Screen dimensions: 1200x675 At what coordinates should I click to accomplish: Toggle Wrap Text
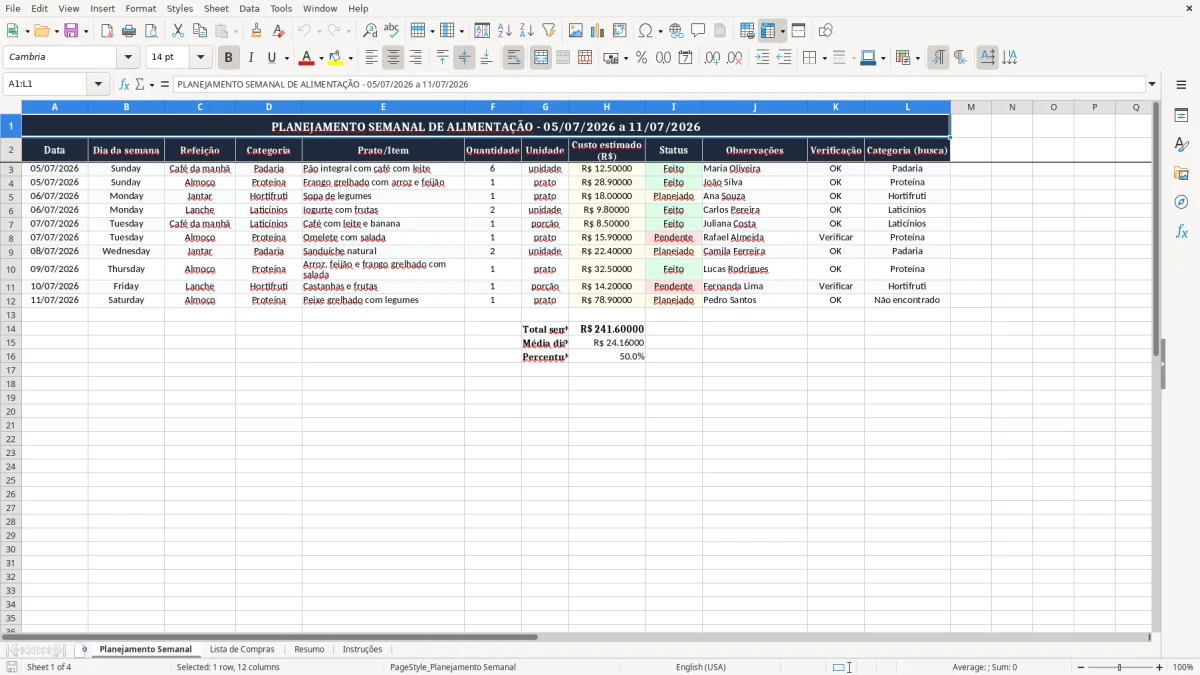point(513,58)
